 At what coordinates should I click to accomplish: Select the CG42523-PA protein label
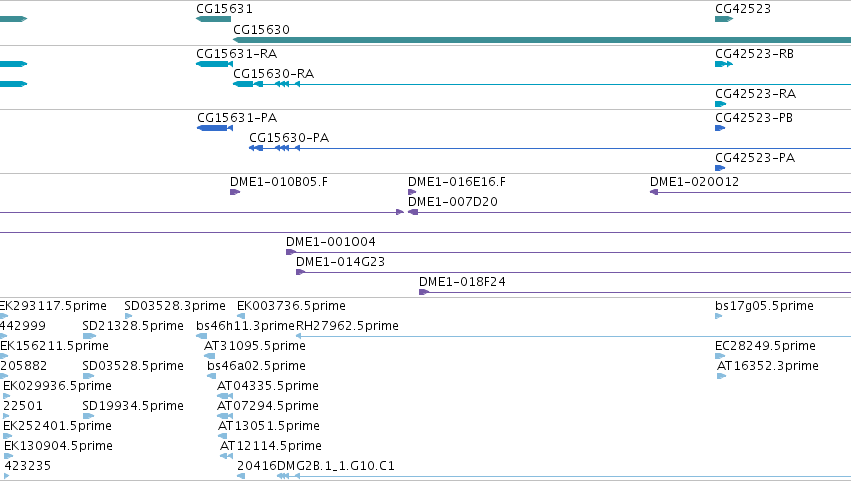pos(755,158)
